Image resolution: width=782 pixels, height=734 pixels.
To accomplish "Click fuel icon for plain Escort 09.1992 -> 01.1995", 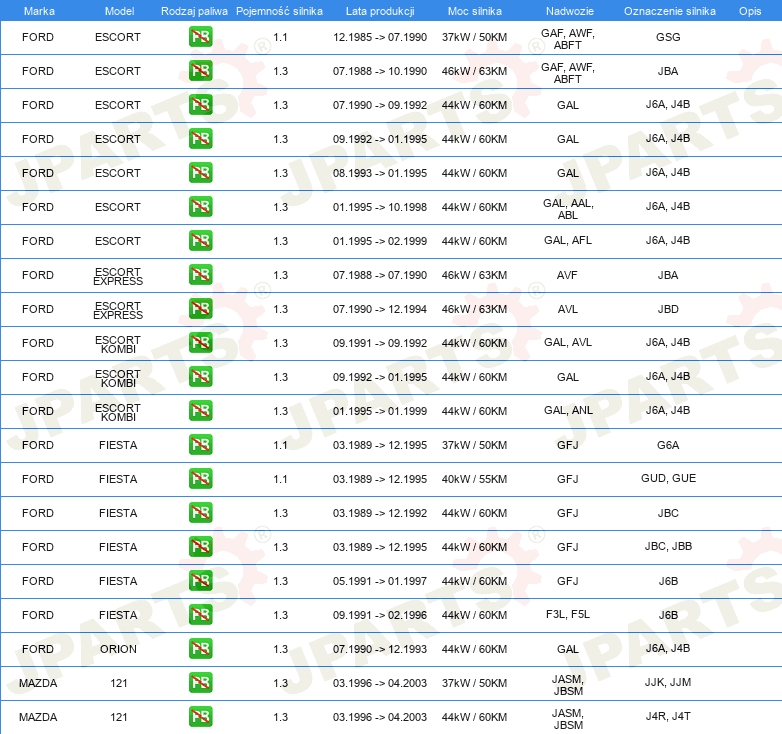I will [x=200, y=139].
